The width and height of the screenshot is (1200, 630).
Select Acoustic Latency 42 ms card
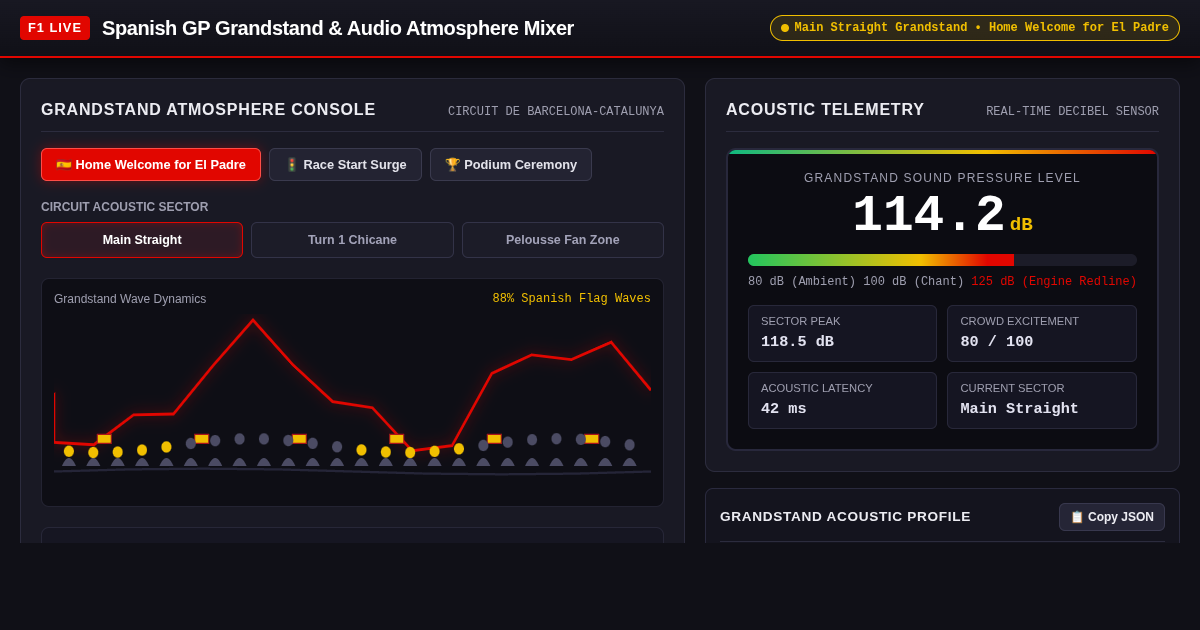click(842, 400)
